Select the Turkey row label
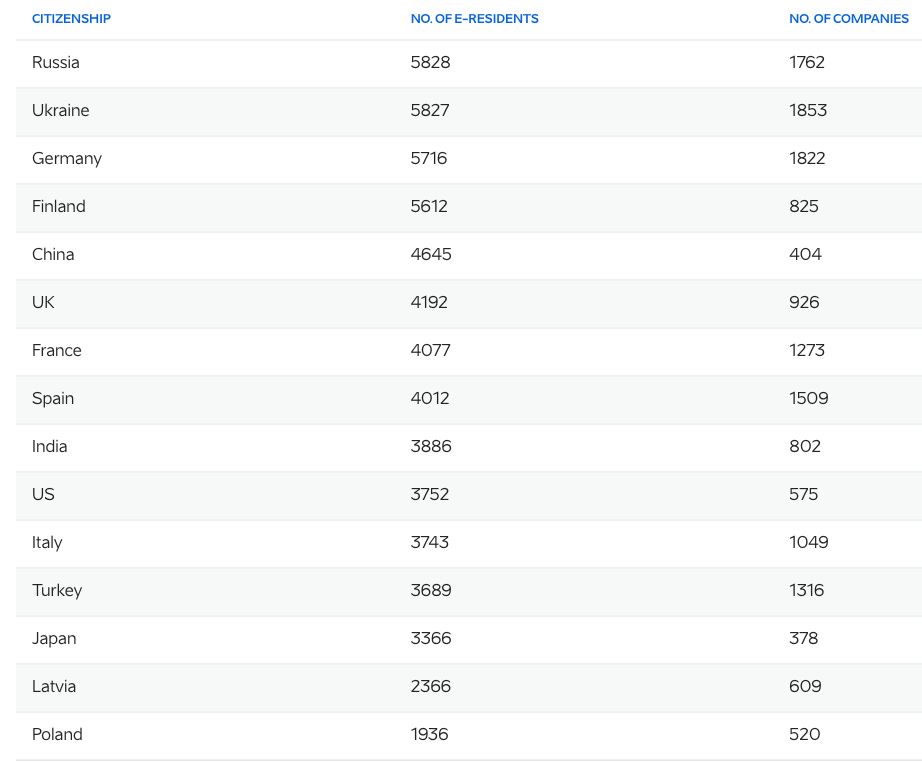 click(57, 590)
